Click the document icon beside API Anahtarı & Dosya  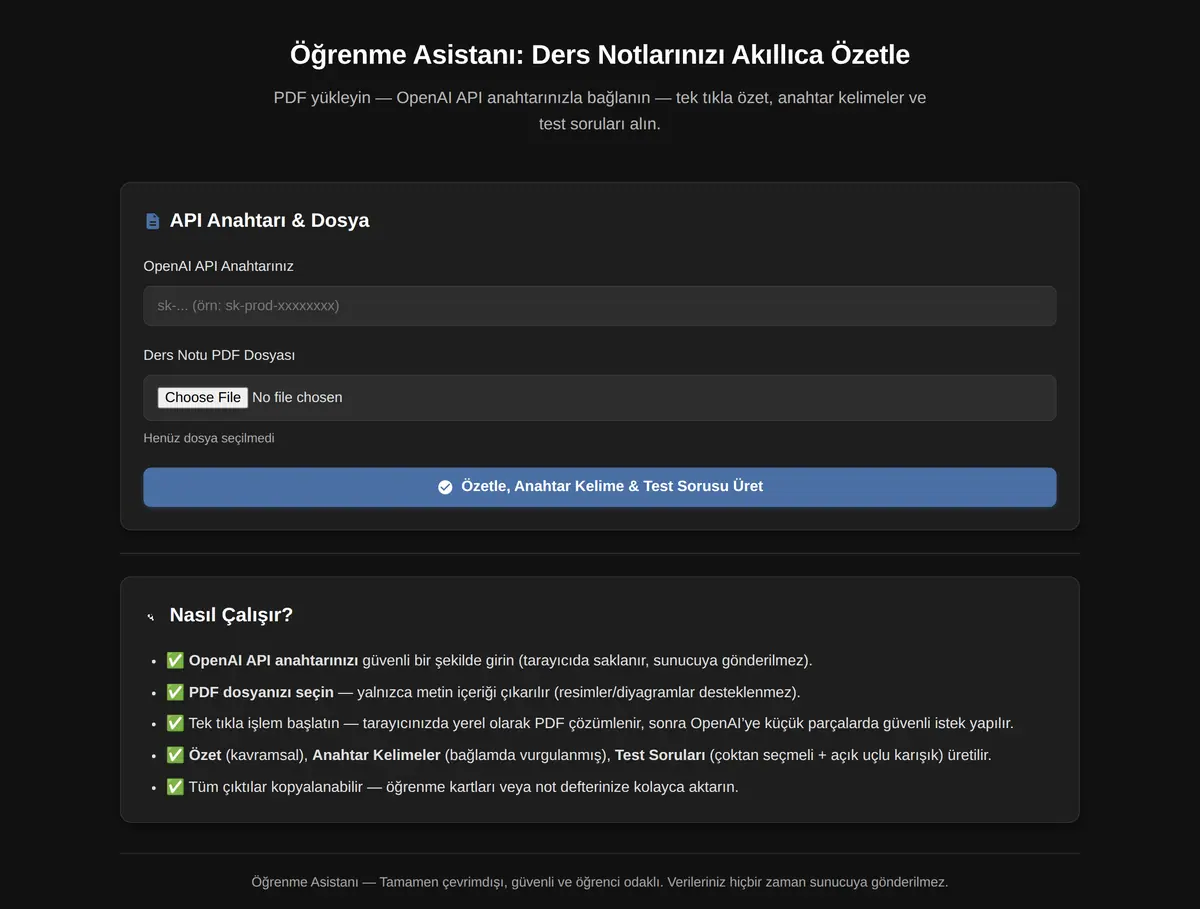152,221
